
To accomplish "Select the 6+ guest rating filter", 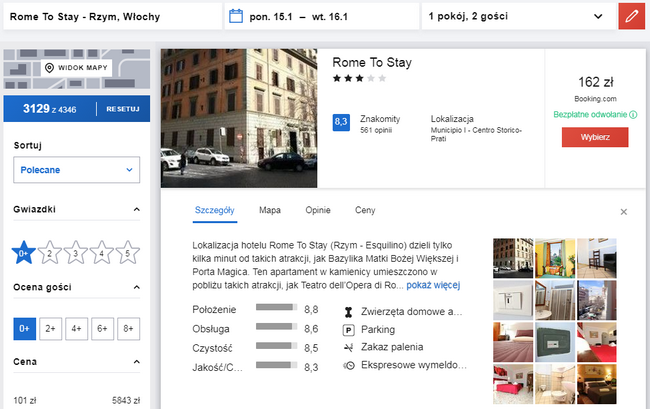I will click(102, 329).
